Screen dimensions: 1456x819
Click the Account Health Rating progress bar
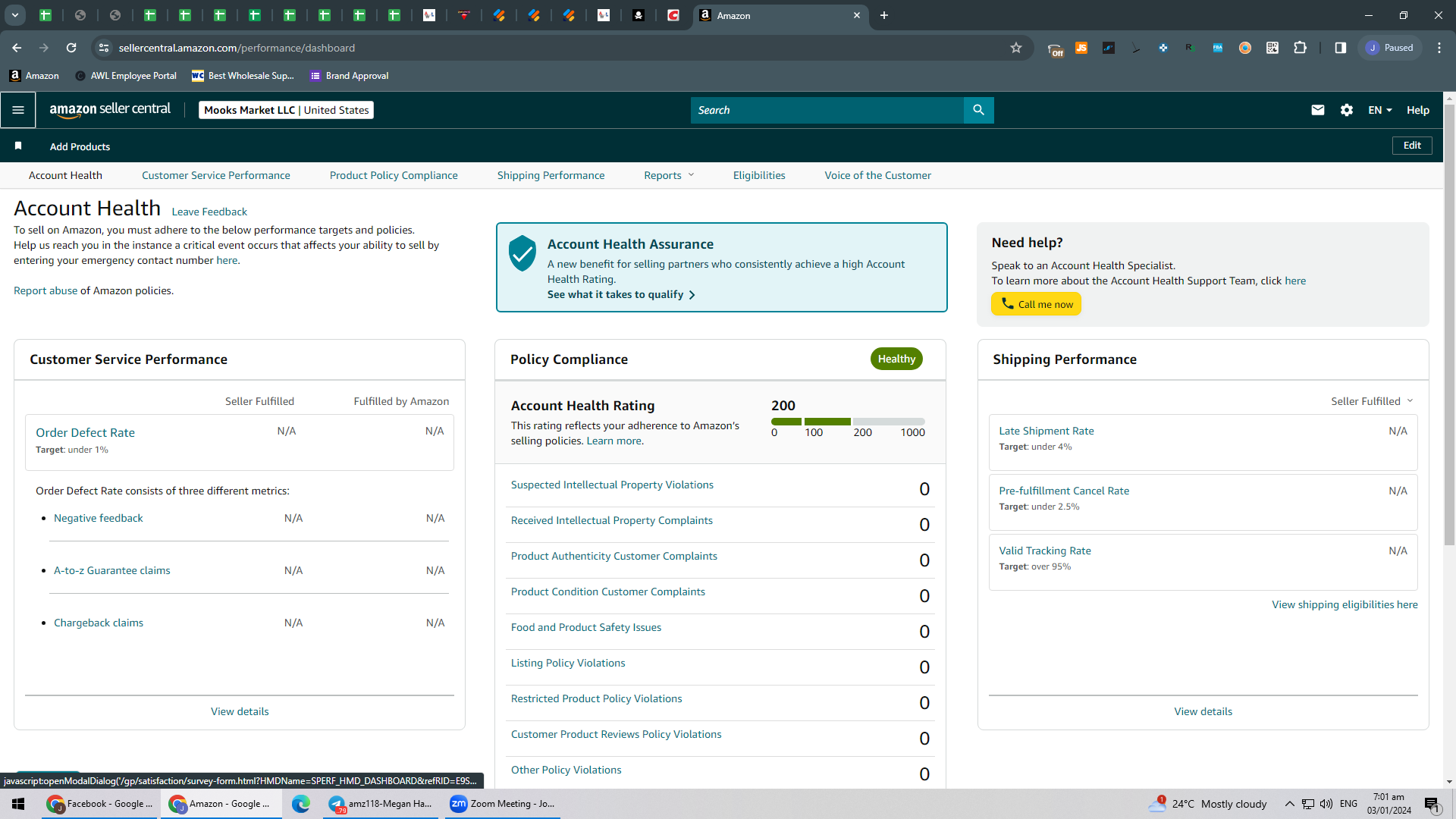pos(848,422)
